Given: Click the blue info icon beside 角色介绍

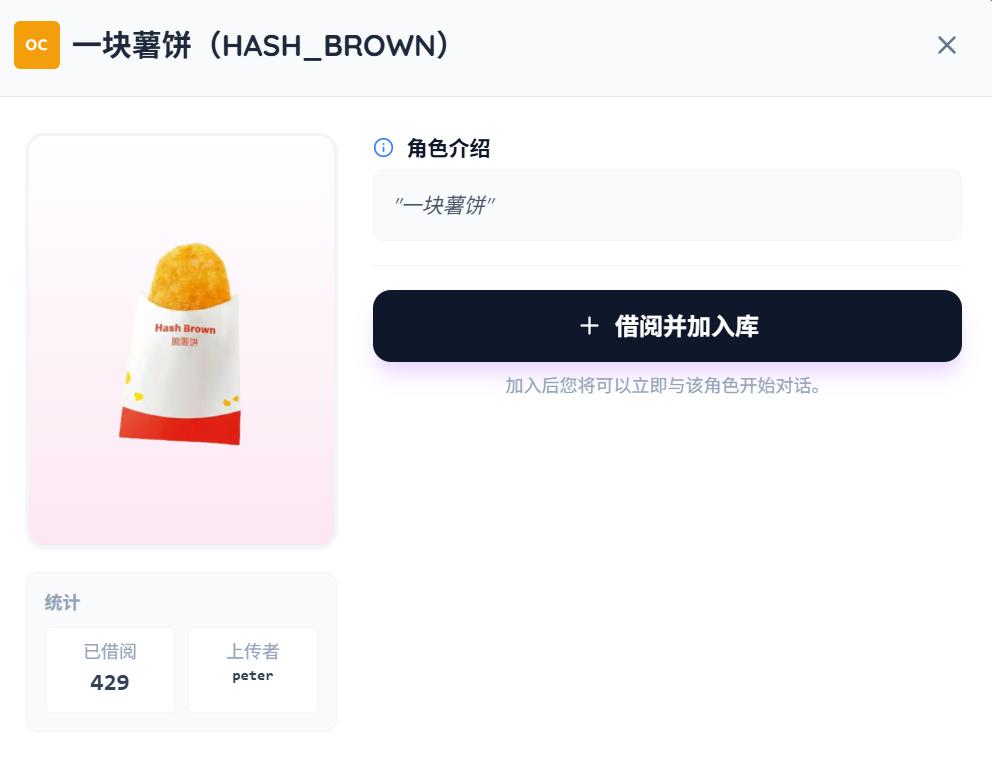Looking at the screenshot, I should [x=383, y=148].
